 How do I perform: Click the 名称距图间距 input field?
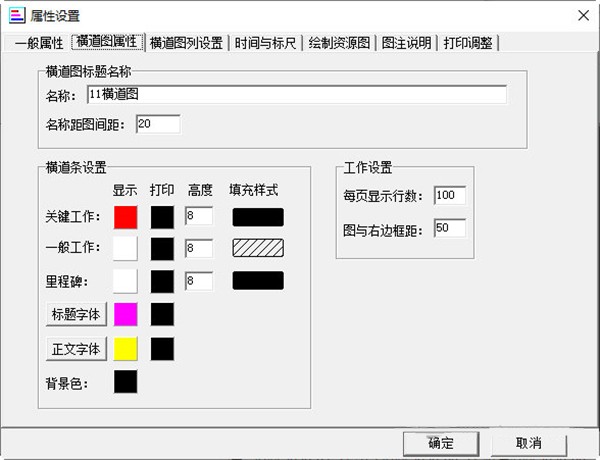[158, 124]
